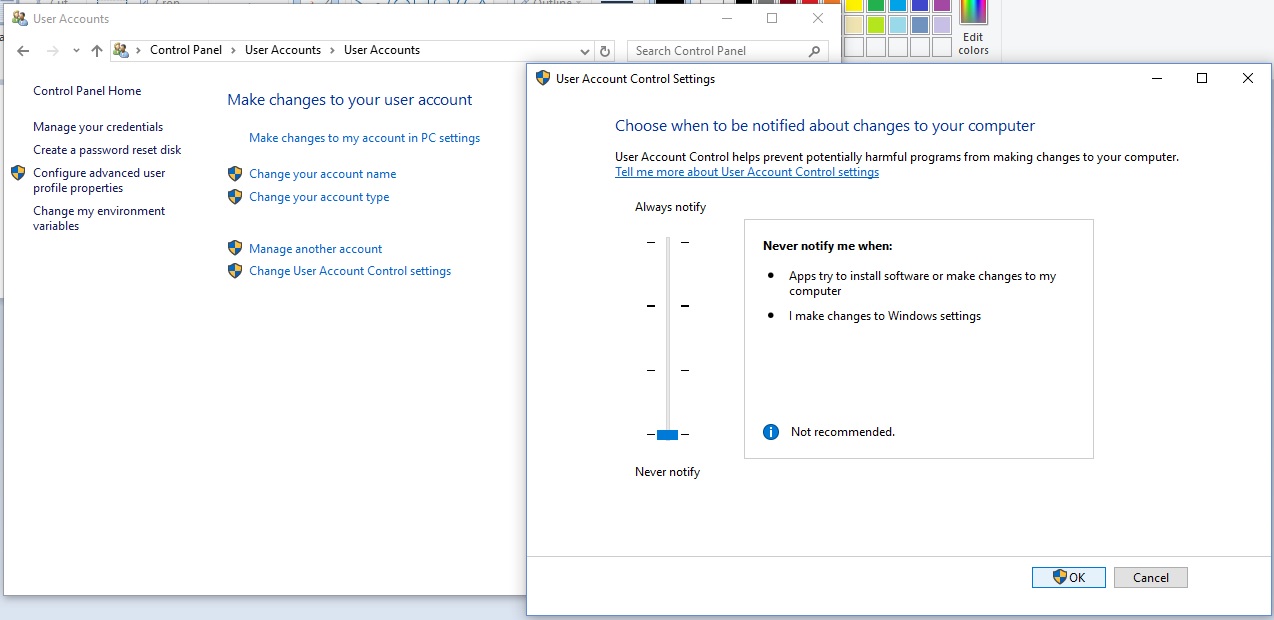
Task: Pick the blue-gray swatch in Paint
Action: pos(920,25)
